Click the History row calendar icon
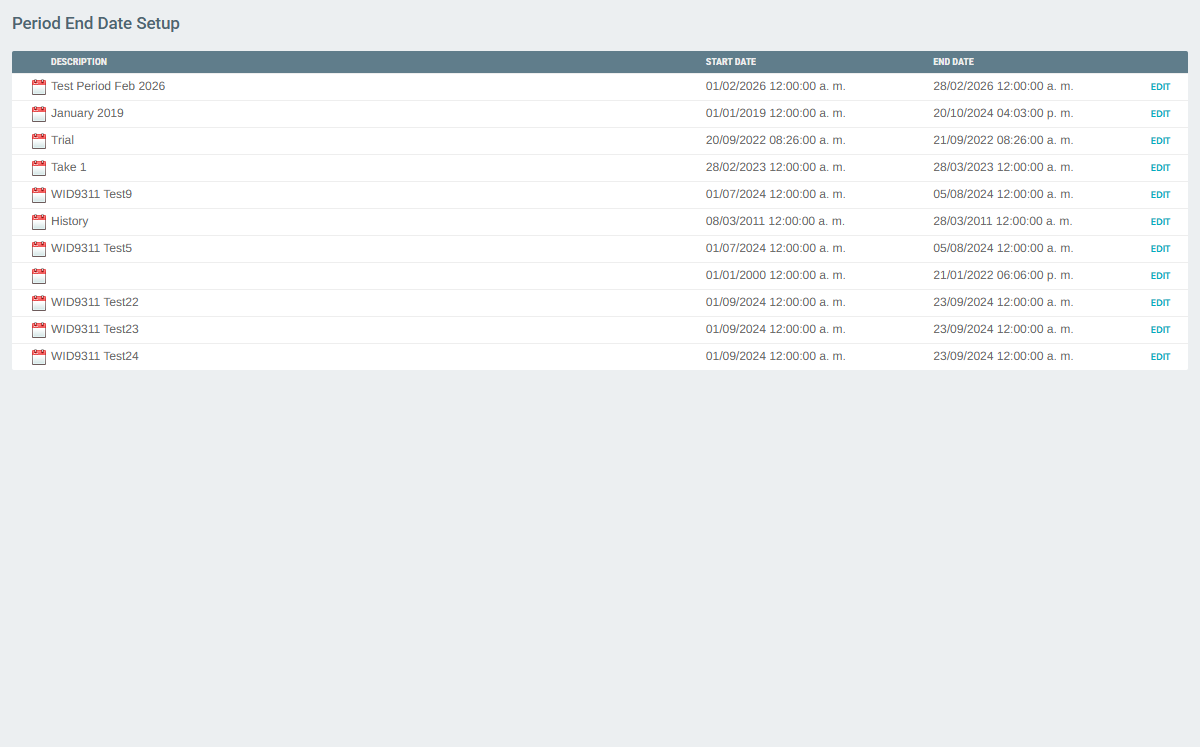Image resolution: width=1200 pixels, height=747 pixels. click(x=39, y=222)
